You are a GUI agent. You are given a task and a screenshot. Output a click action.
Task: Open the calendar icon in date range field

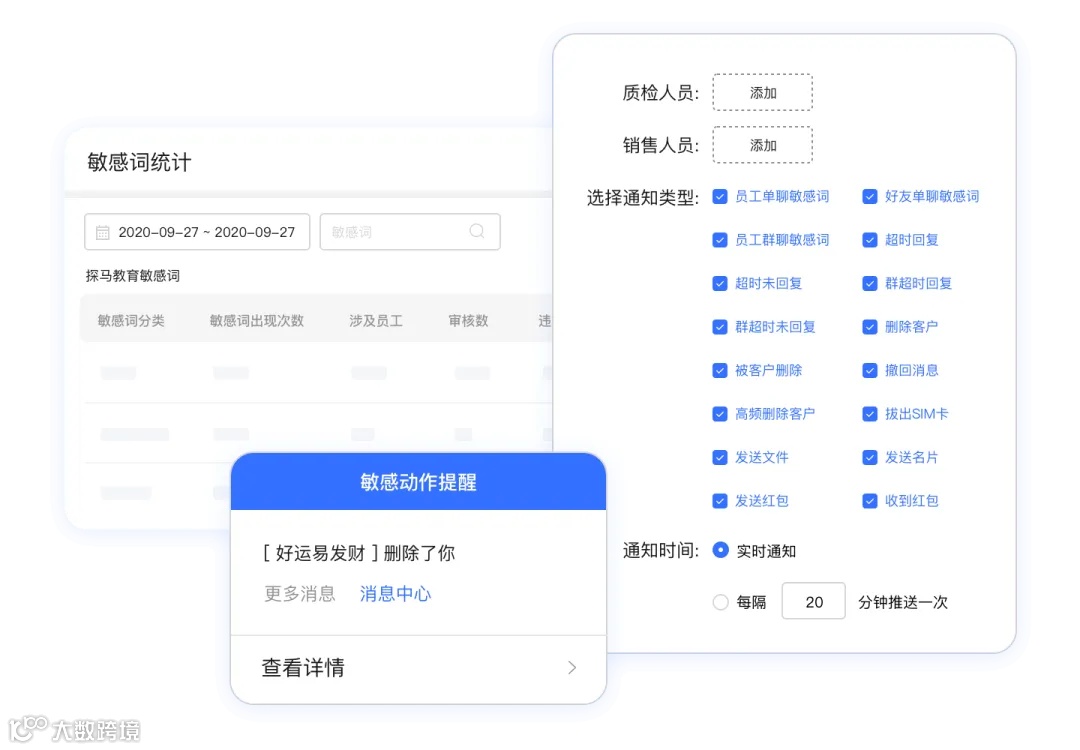click(100, 232)
